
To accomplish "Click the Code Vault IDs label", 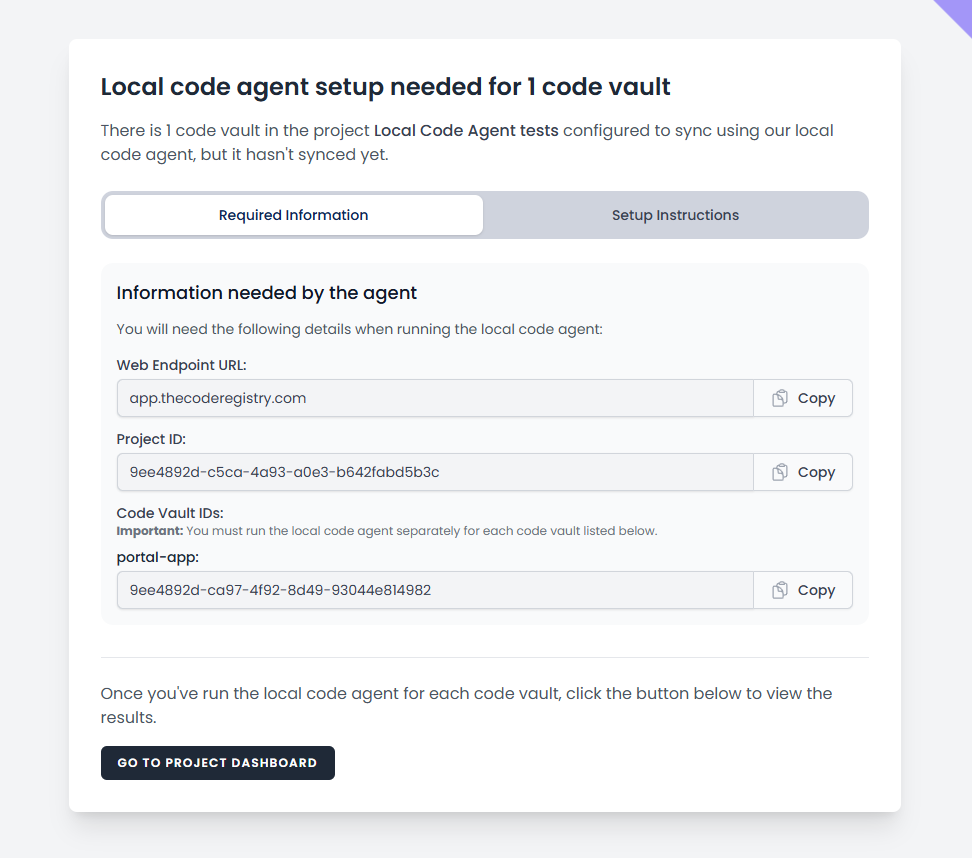I will [x=170, y=513].
